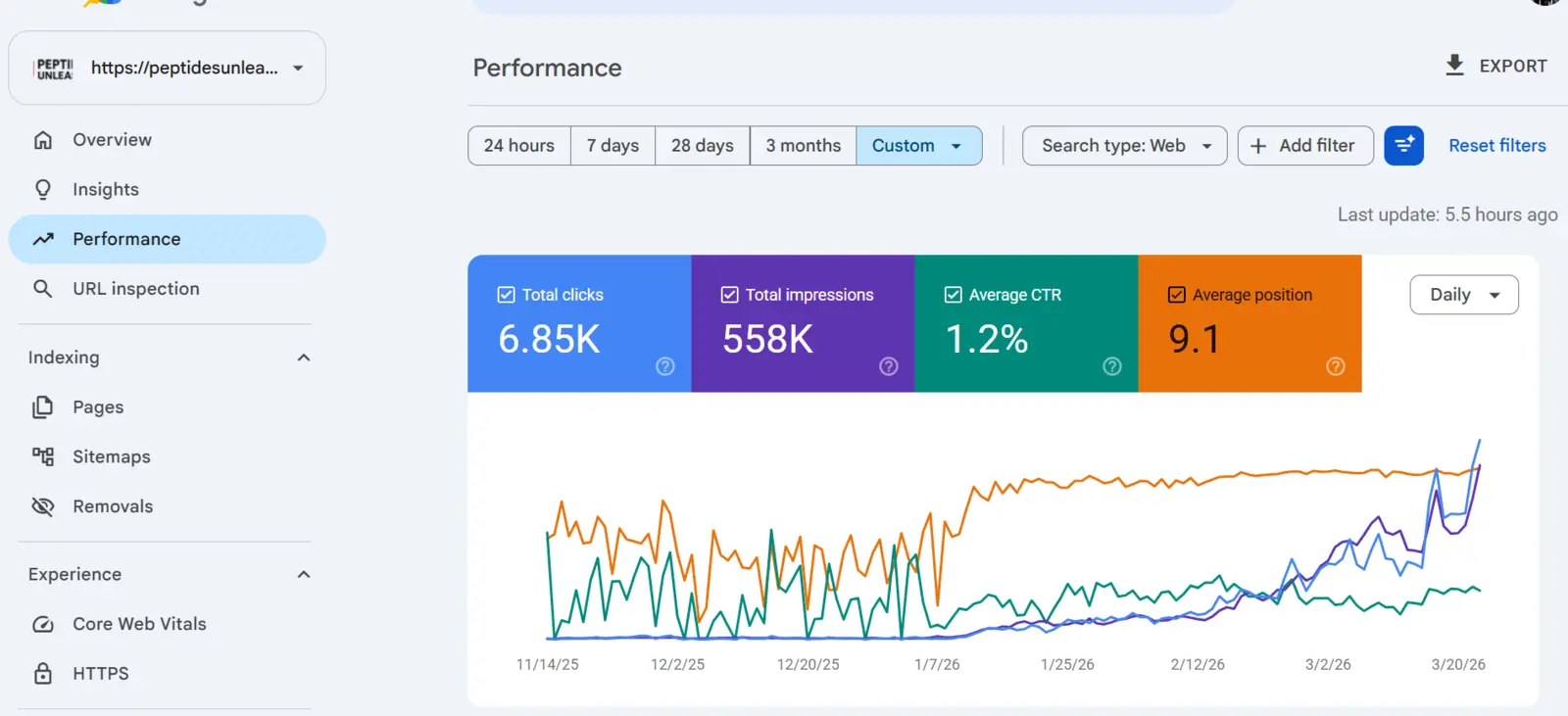This screenshot has height=716, width=1568.
Task: Click the HTTPS padlock icon
Action: (43, 674)
